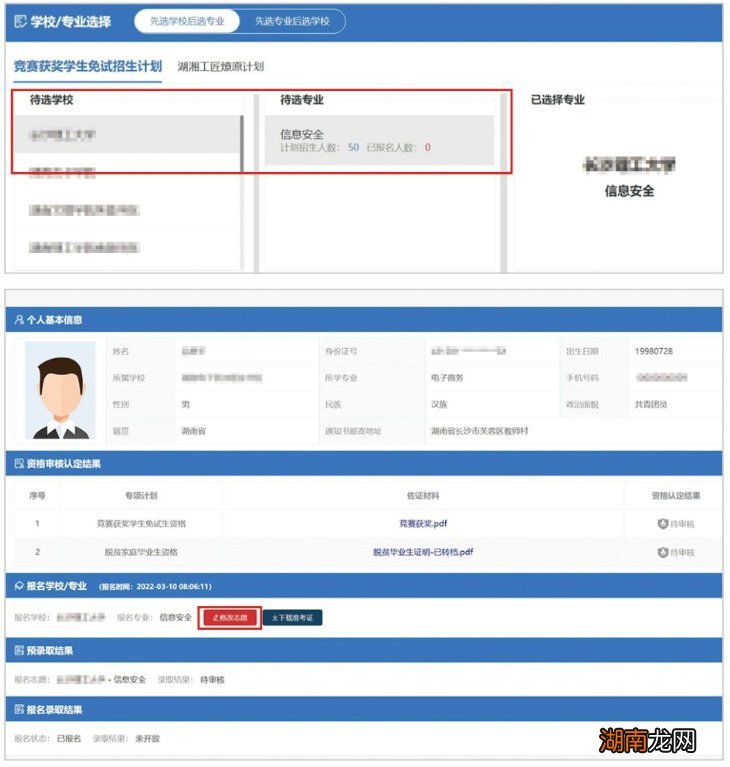Open 脱贫毕业生证明-已转档.pdf link

click(423, 552)
